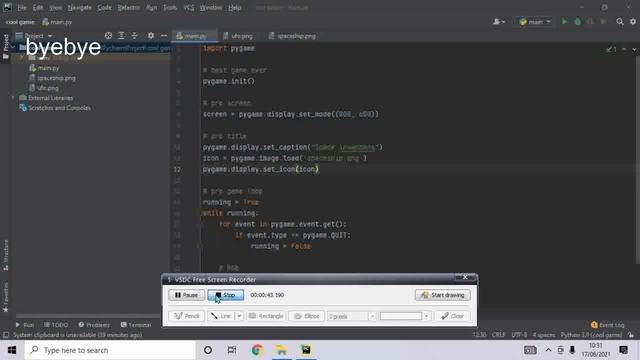Open the main run configuration dropdown
640x360 pixels.
(x=535, y=22)
